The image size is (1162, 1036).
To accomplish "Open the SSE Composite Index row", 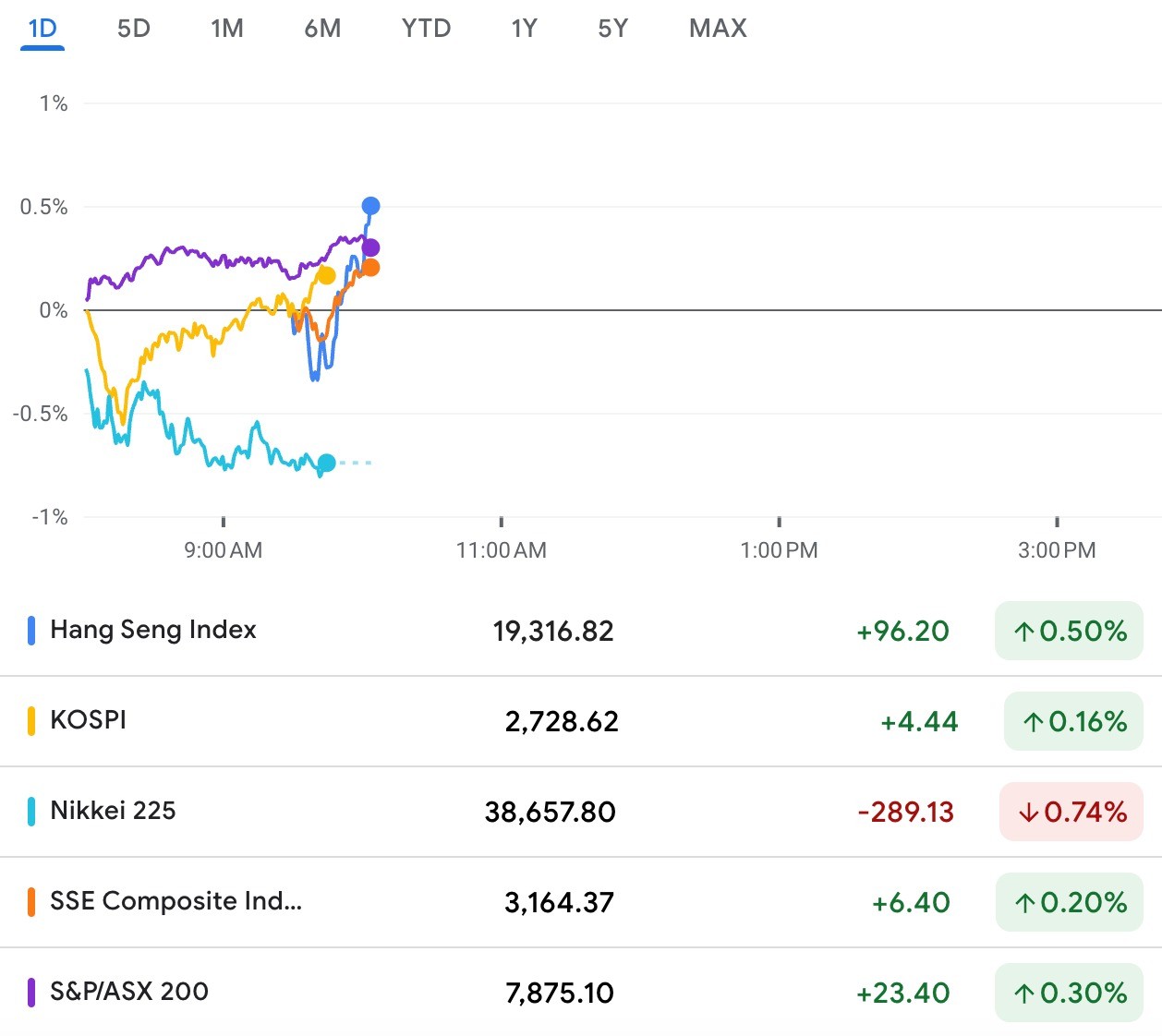I will (x=581, y=902).
